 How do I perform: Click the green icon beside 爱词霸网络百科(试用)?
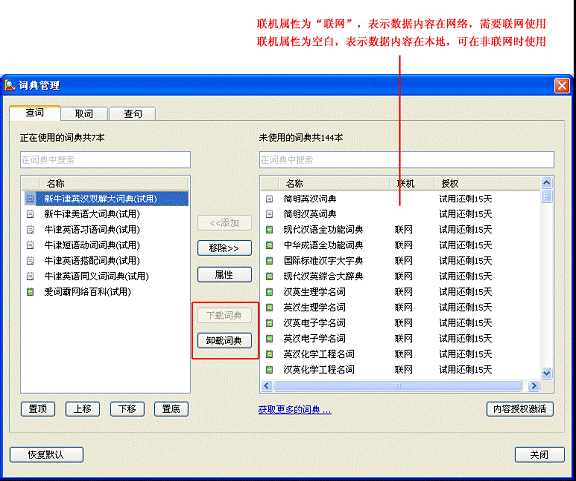click(30, 292)
